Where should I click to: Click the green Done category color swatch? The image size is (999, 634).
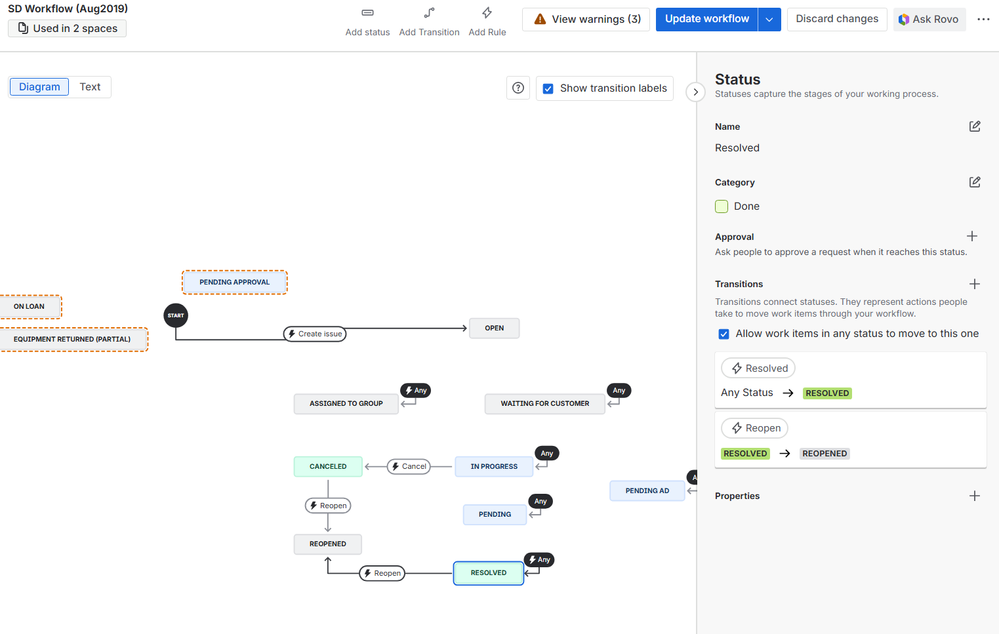point(723,206)
